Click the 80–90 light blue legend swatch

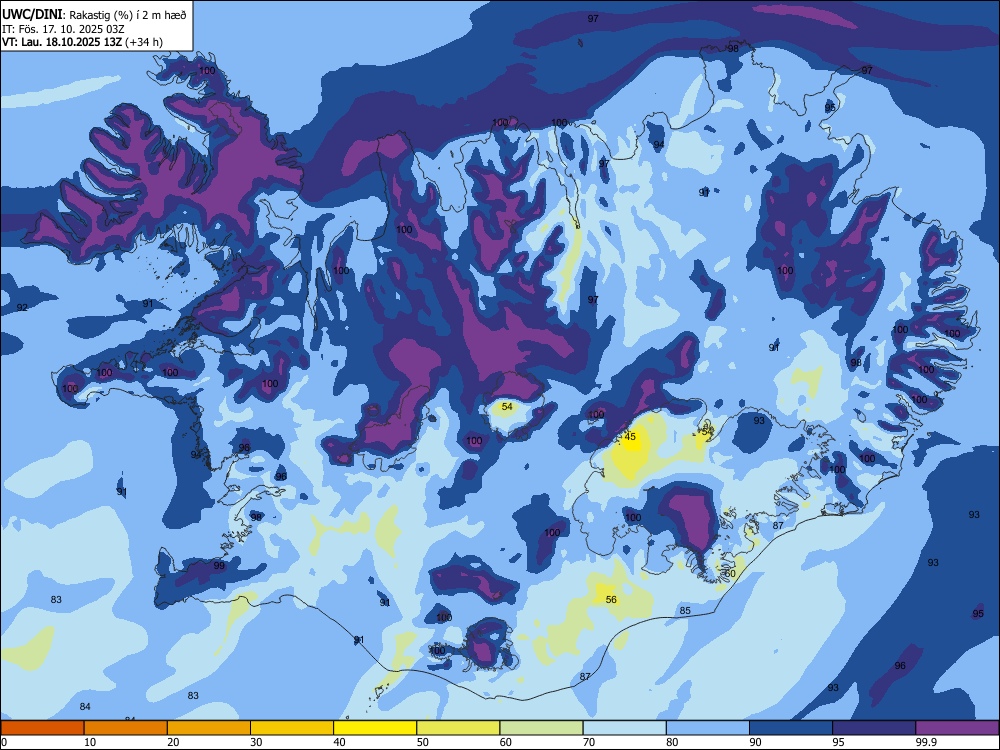pos(707,728)
